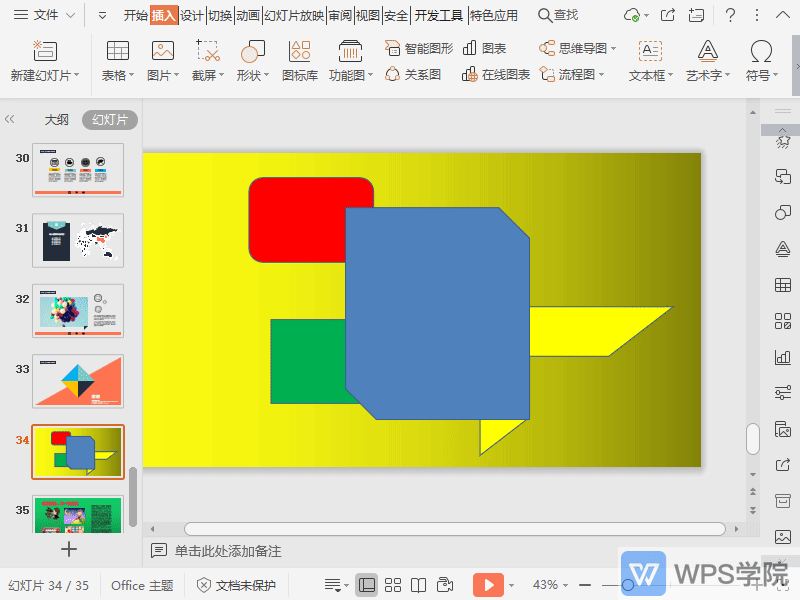Screen dimensions: 800x600
Task: Switch to Outline (大纲) pane
Action: [56, 120]
